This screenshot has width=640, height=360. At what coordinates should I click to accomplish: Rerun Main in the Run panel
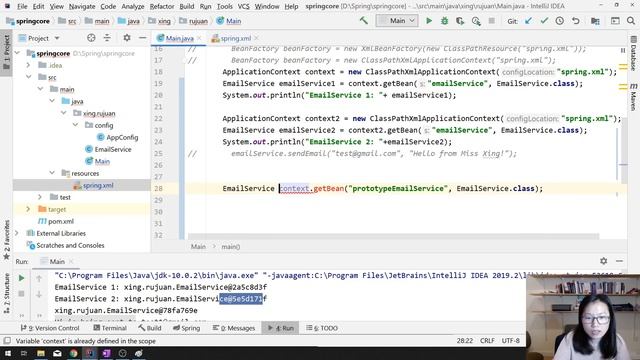(x=21, y=278)
